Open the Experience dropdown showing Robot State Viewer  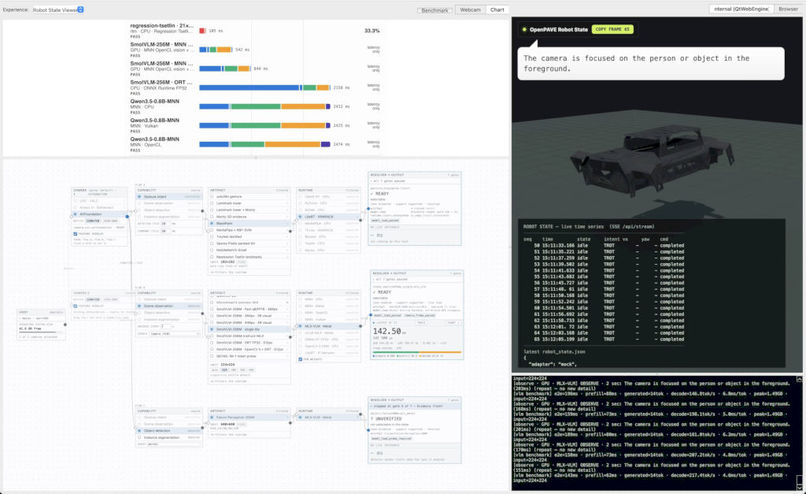click(x=58, y=10)
